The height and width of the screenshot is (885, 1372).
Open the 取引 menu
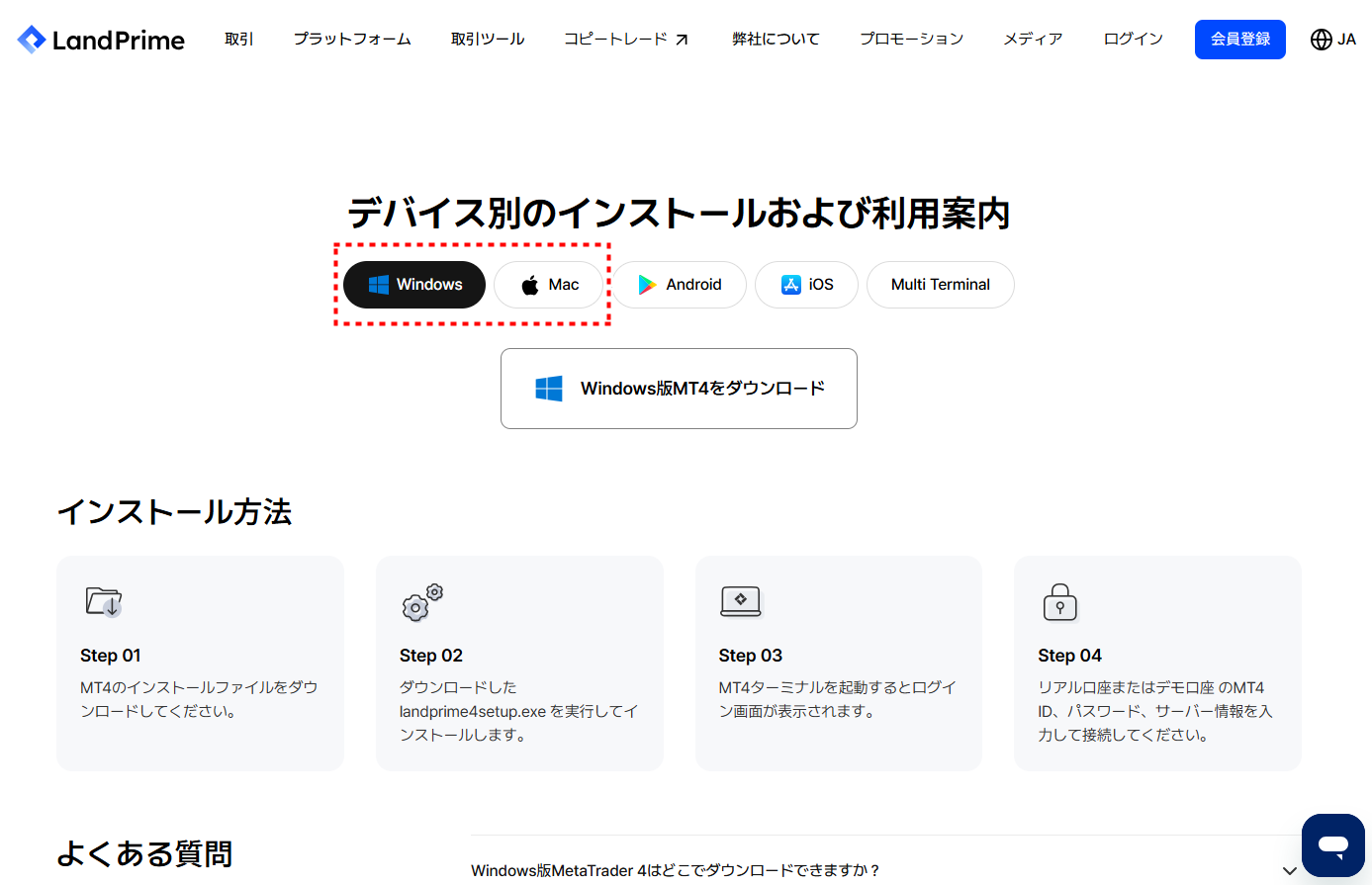[x=238, y=40]
